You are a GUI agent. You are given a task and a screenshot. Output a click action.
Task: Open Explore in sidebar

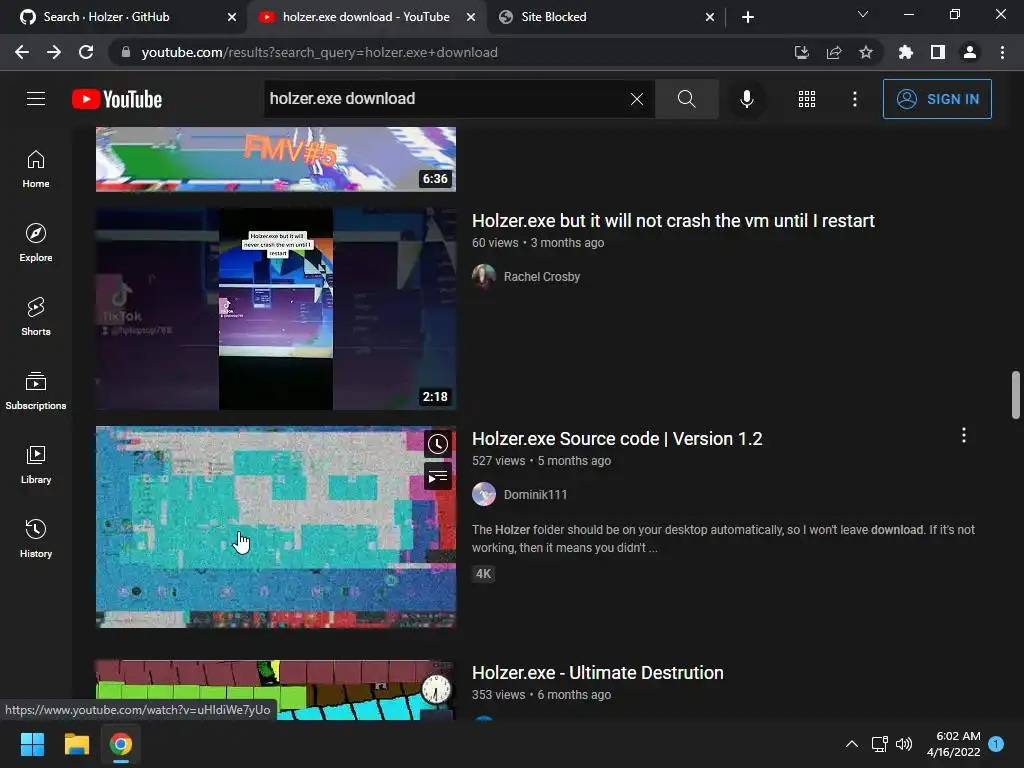36,243
